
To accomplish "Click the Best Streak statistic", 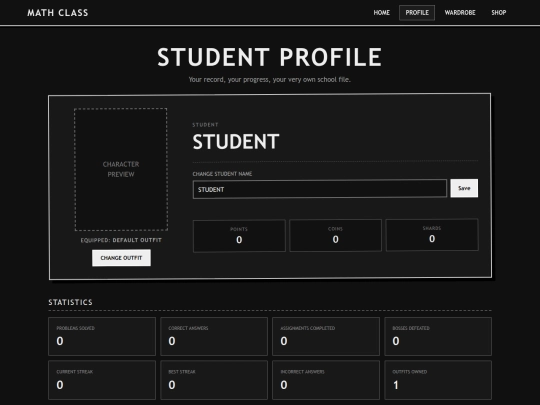I will coord(214,380).
